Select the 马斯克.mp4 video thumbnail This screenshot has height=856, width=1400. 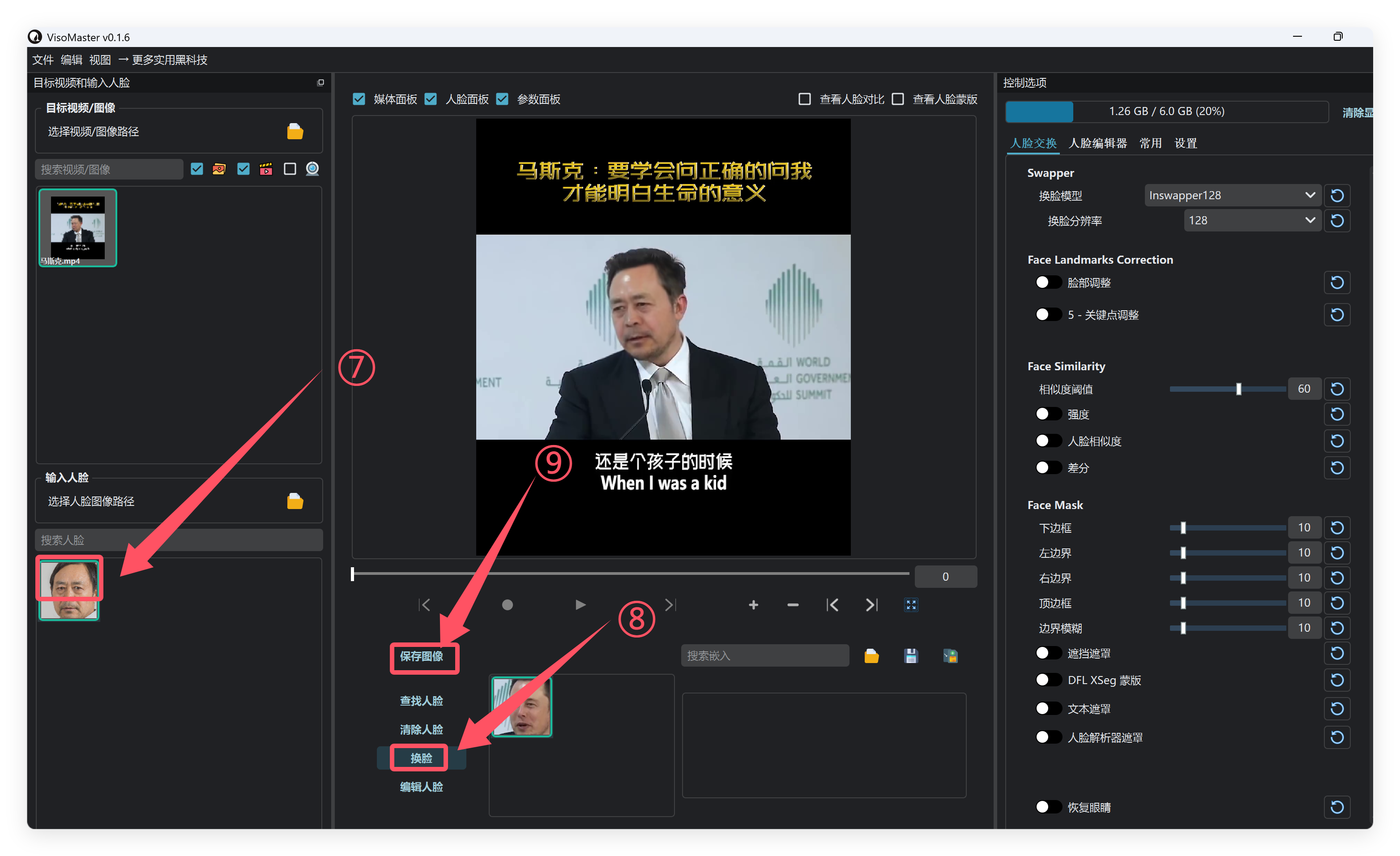tap(78, 228)
